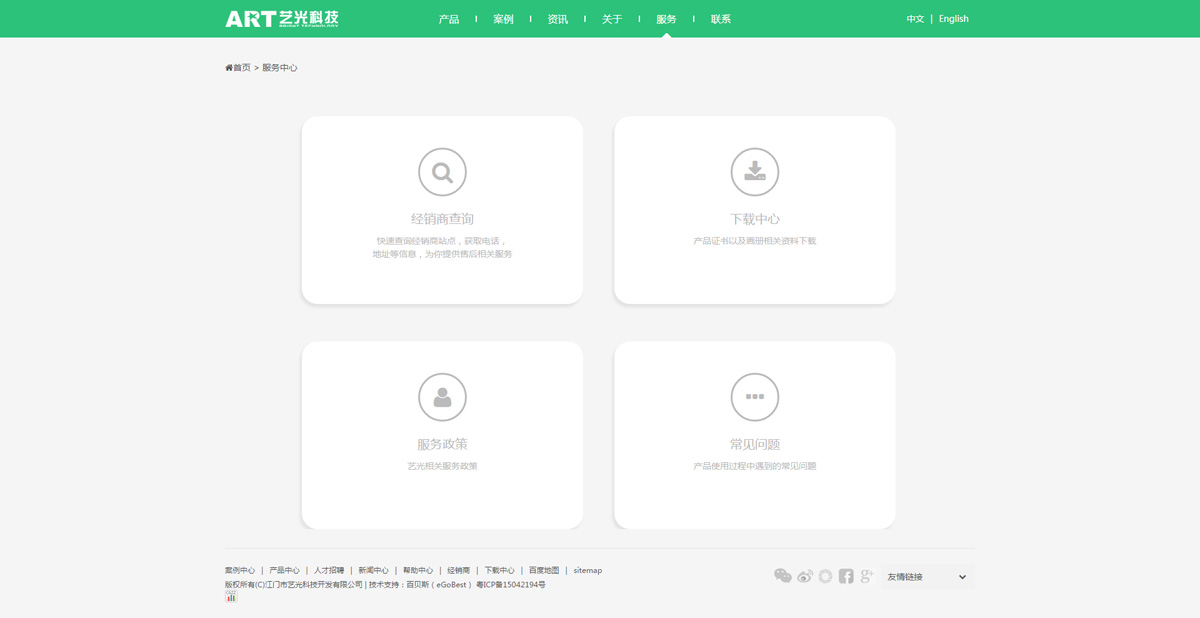Open the 人才招聘 footer link
This screenshot has width=1200, height=618.
[329, 570]
